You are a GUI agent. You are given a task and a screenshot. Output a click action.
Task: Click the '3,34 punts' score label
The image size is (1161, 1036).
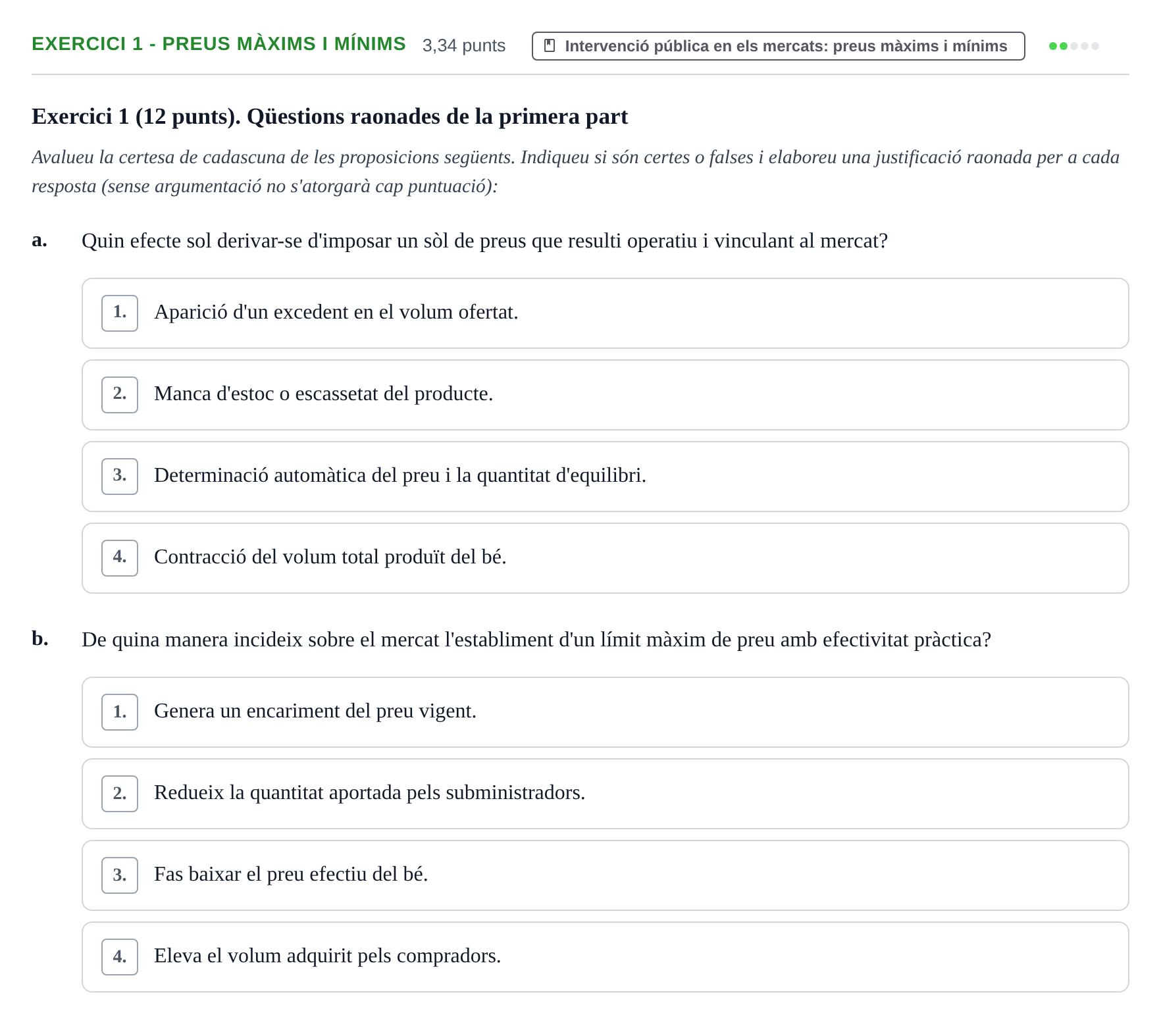(x=464, y=46)
